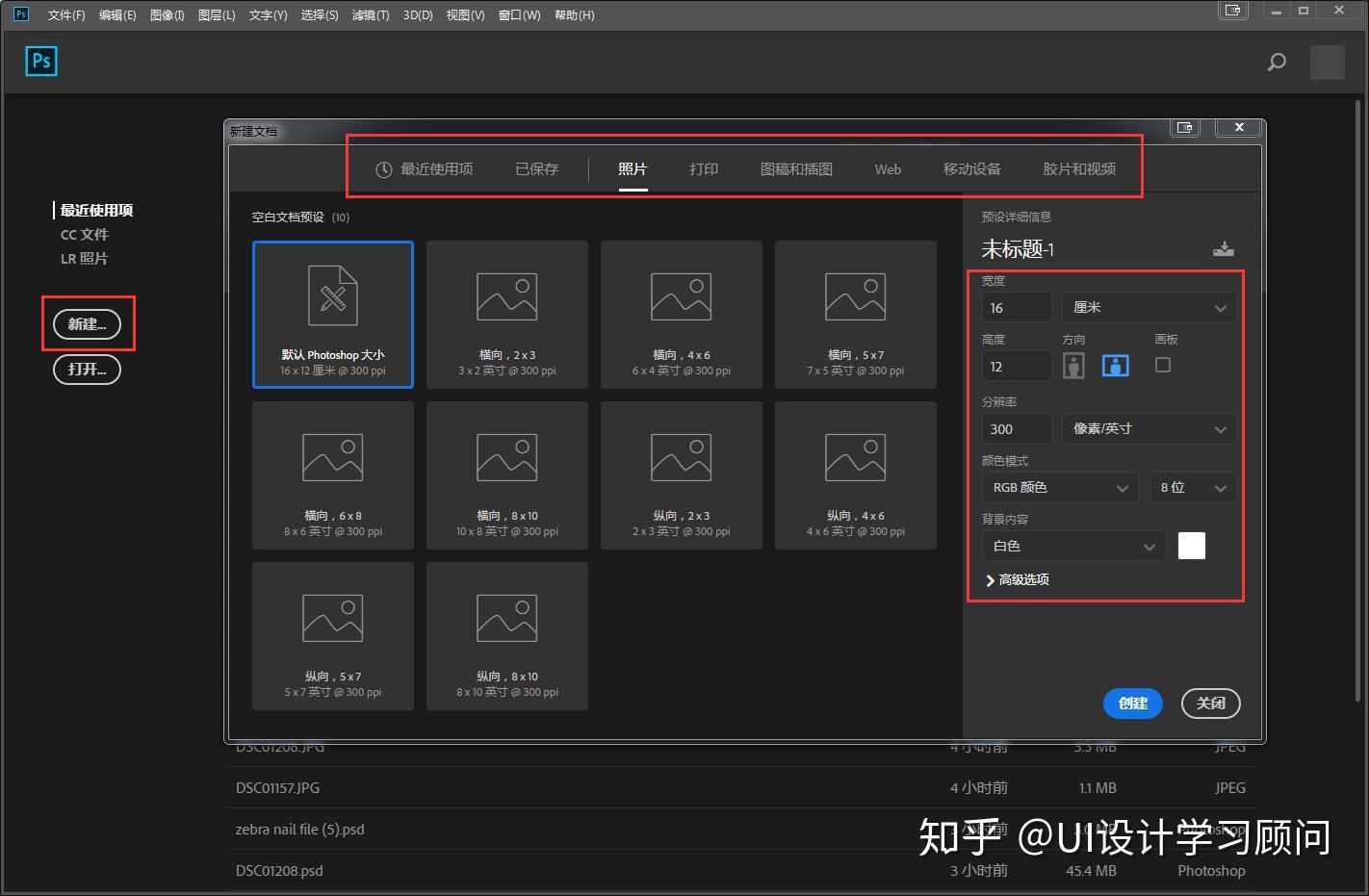Select LR 照片 in left sidebar
This screenshot has height=896, width=1369.
(85, 259)
